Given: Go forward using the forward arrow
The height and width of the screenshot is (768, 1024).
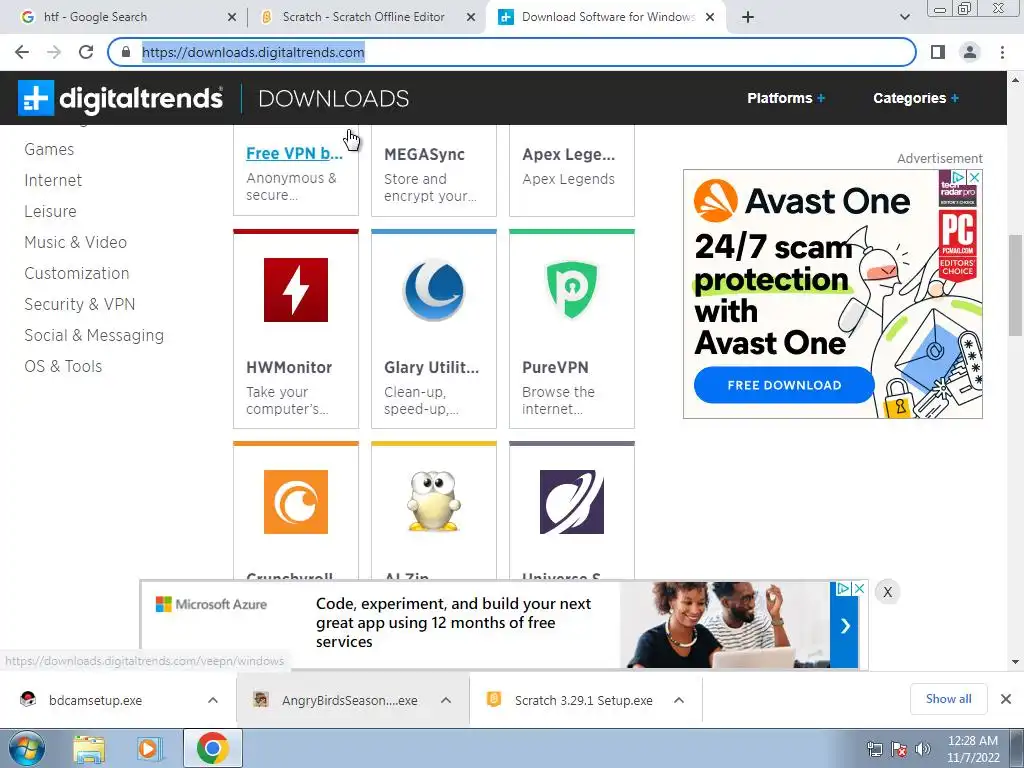Looking at the screenshot, I should coord(54,52).
